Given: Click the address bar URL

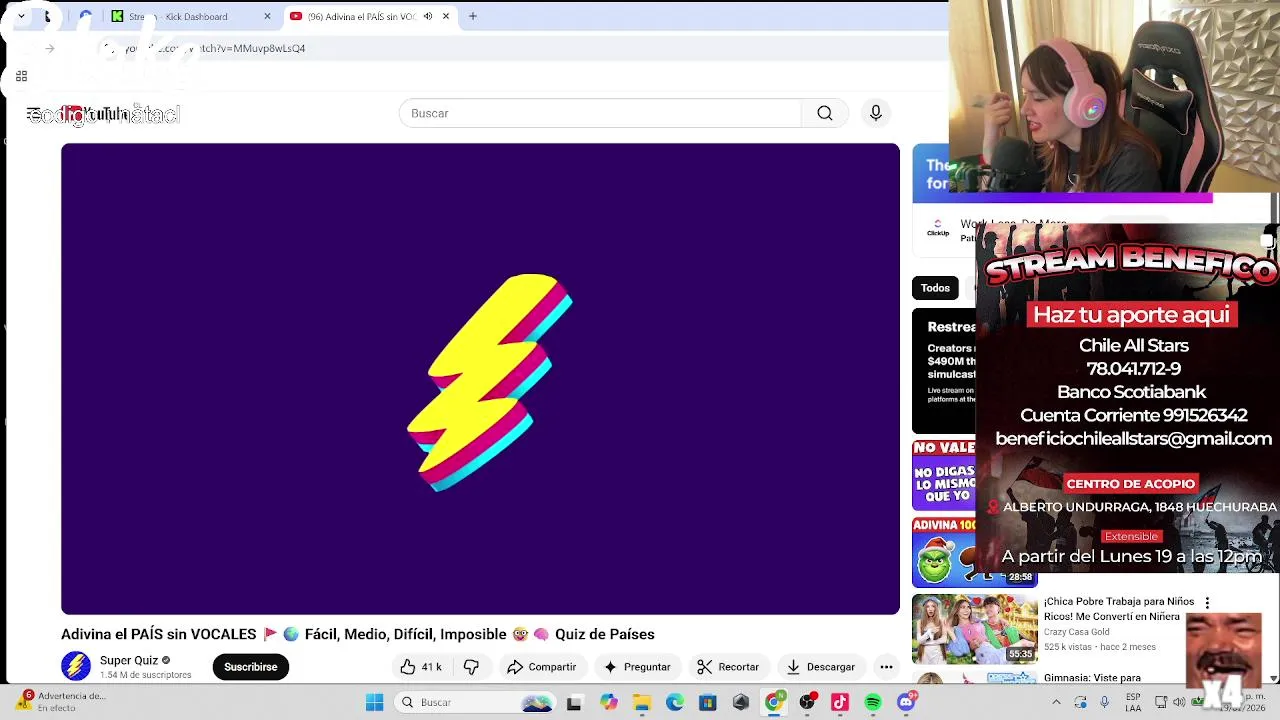Looking at the screenshot, I should click(x=215, y=48).
